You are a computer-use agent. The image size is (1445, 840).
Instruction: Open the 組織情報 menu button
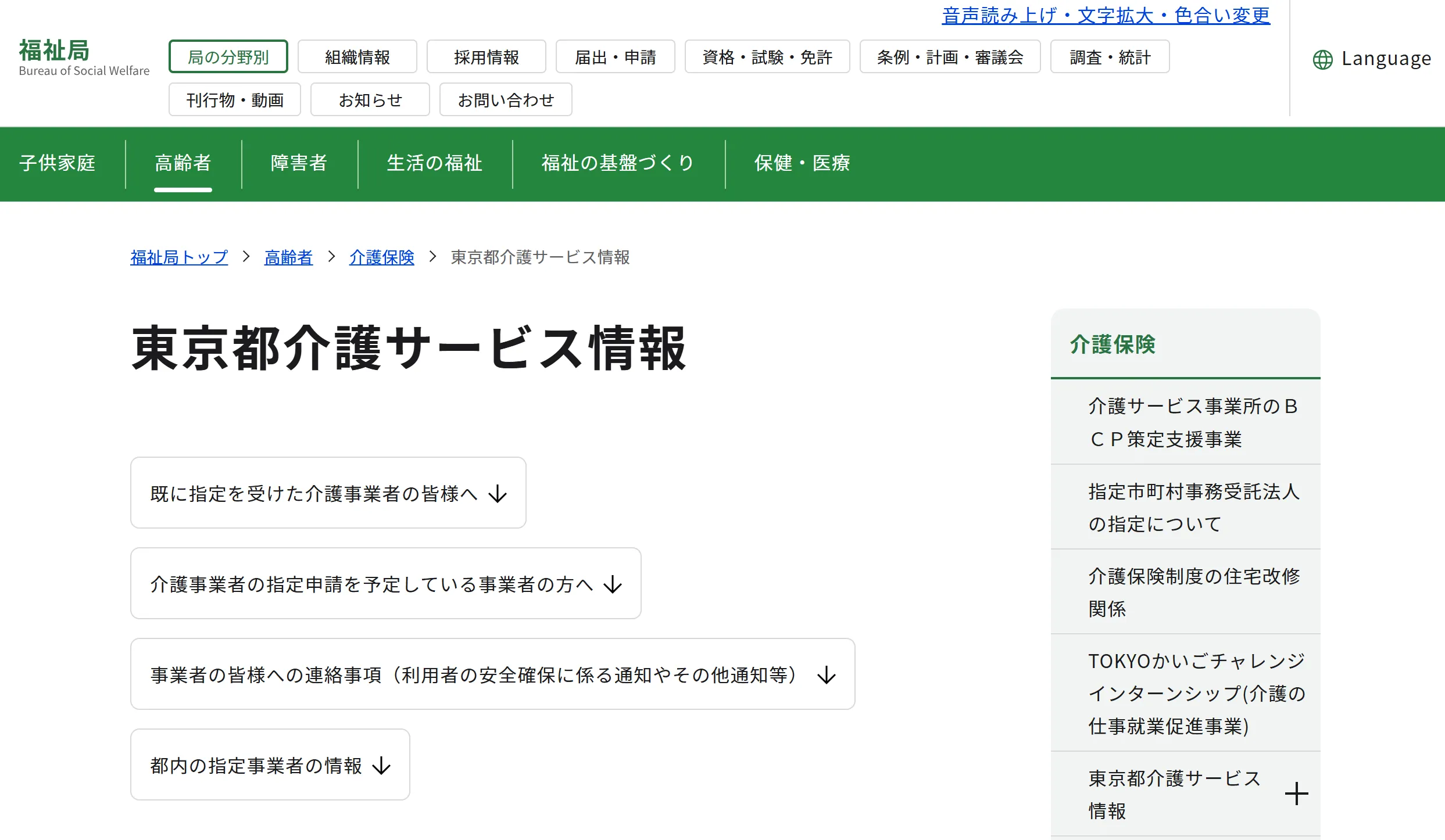[357, 57]
